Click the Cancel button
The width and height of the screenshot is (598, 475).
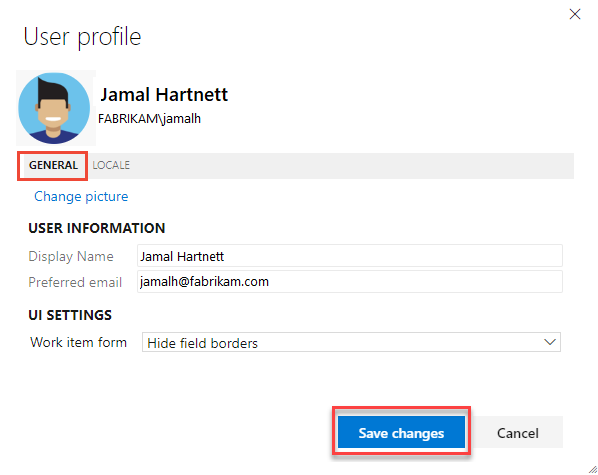click(518, 433)
